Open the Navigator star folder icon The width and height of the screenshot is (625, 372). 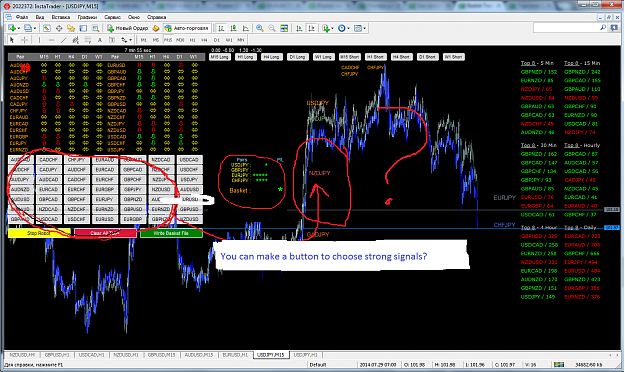click(x=71, y=28)
